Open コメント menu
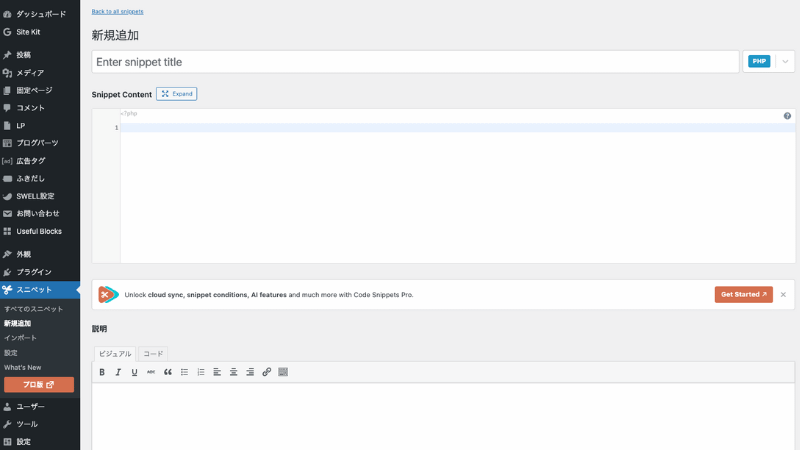This screenshot has height=450, width=800. click(40, 108)
